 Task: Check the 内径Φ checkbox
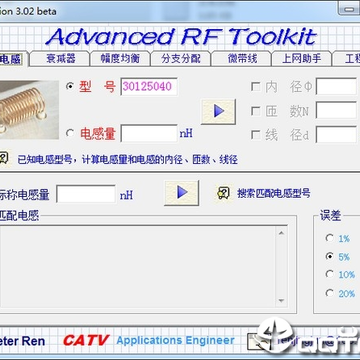click(x=256, y=87)
